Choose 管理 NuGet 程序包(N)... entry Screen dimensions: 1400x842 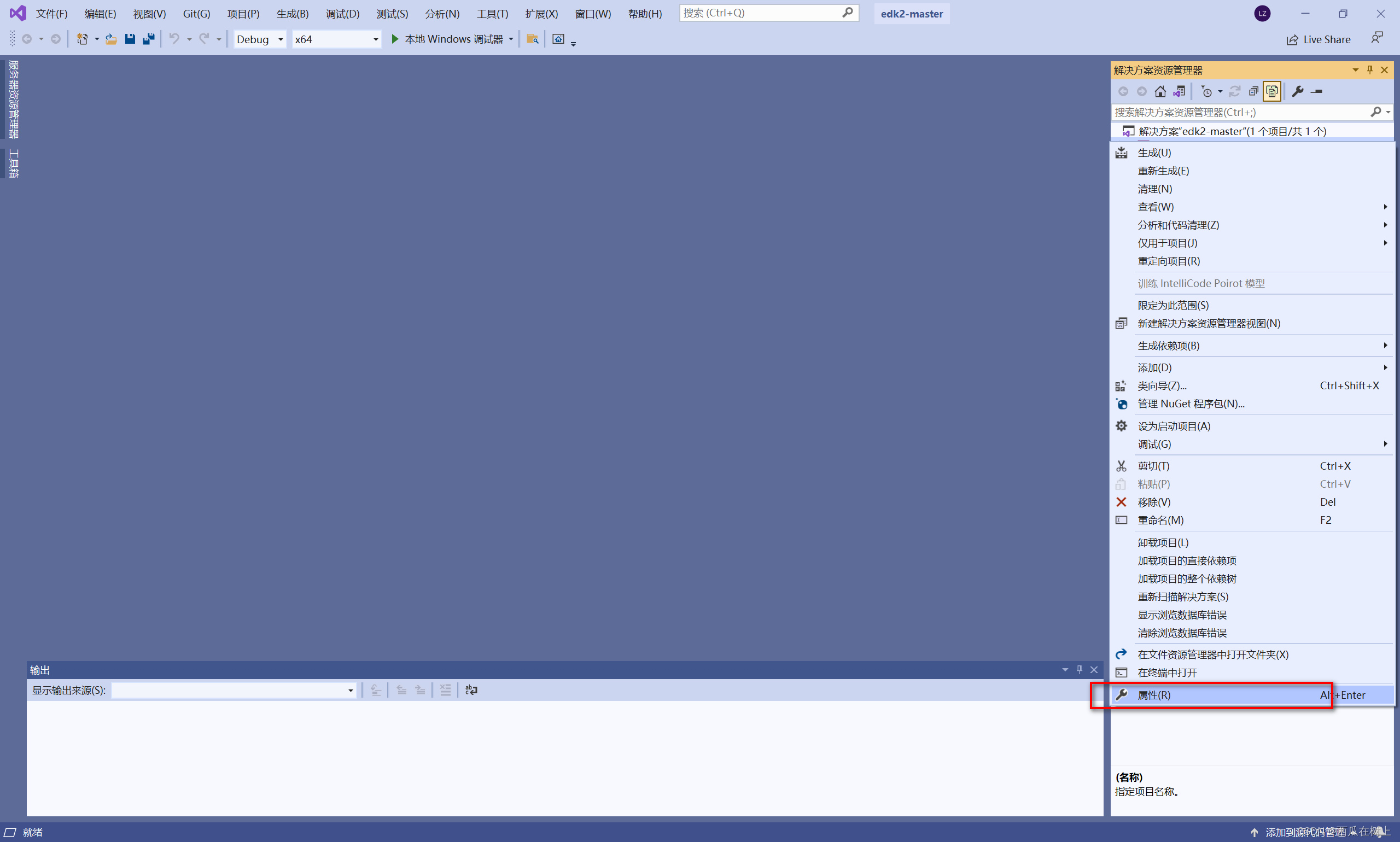click(1251, 404)
